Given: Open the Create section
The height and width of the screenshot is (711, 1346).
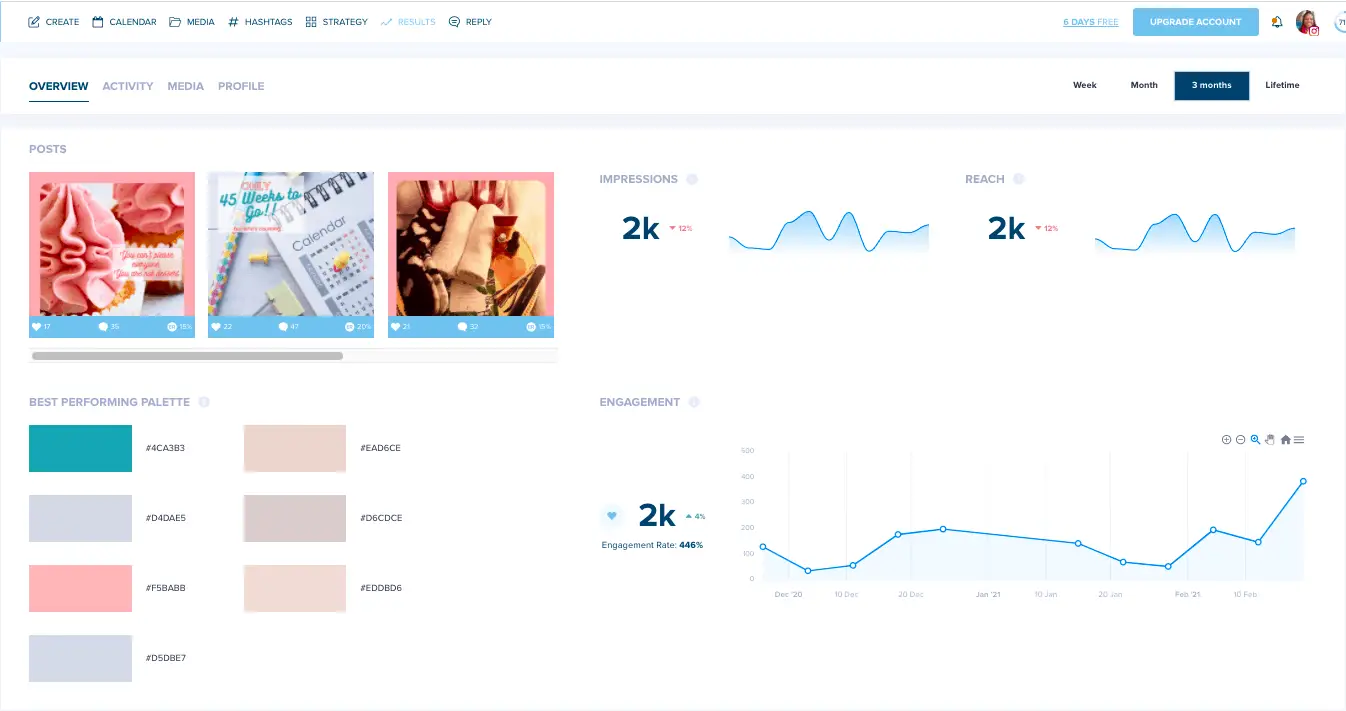Looking at the screenshot, I should [53, 22].
